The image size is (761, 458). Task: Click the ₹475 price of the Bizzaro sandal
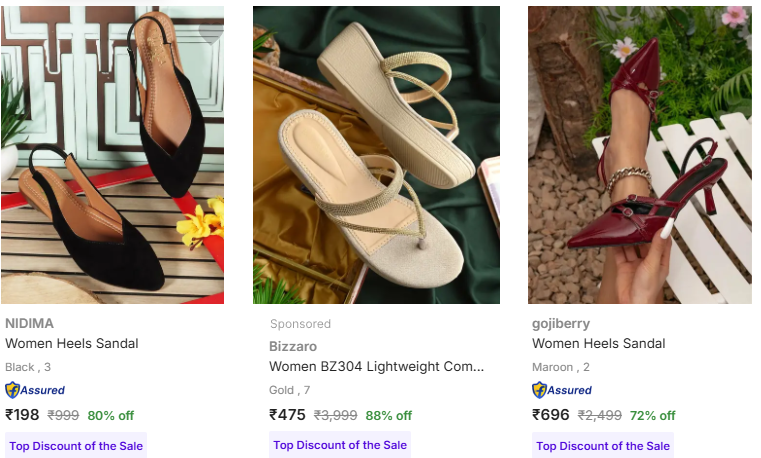(287, 415)
